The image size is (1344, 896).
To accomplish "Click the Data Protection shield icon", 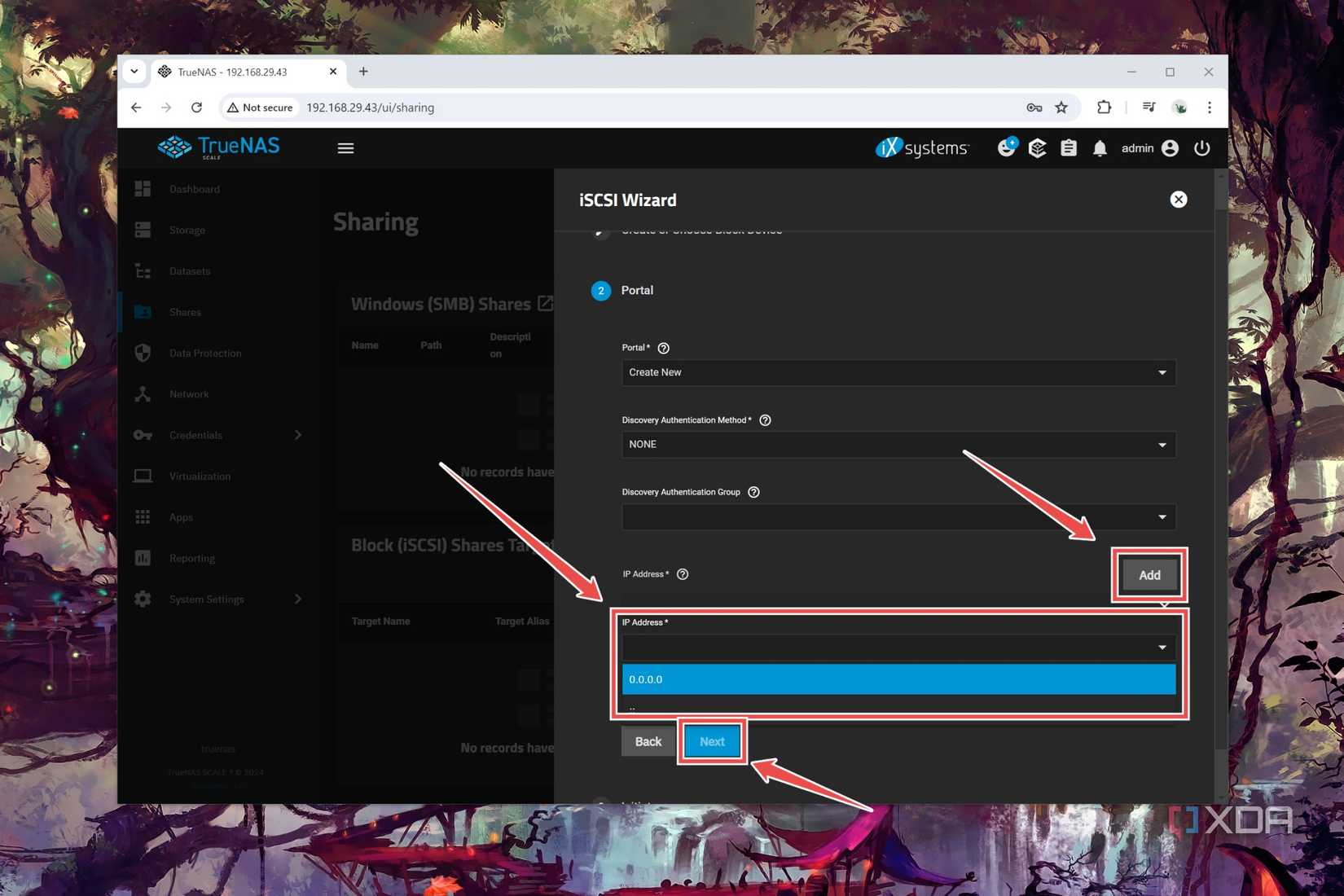I will click(x=143, y=353).
